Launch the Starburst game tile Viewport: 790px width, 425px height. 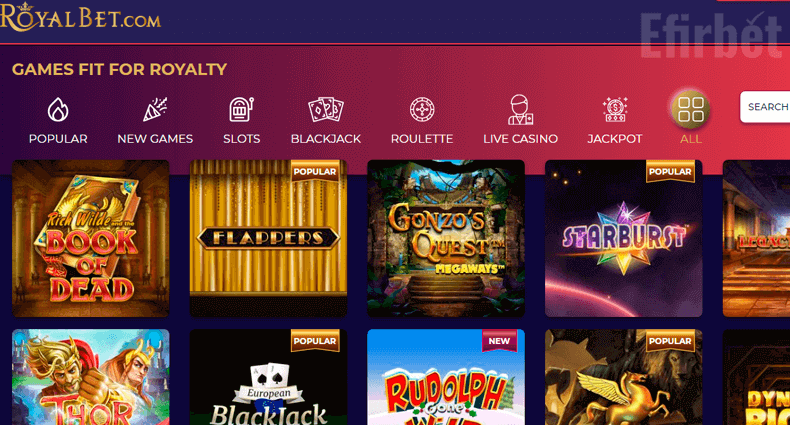624,239
